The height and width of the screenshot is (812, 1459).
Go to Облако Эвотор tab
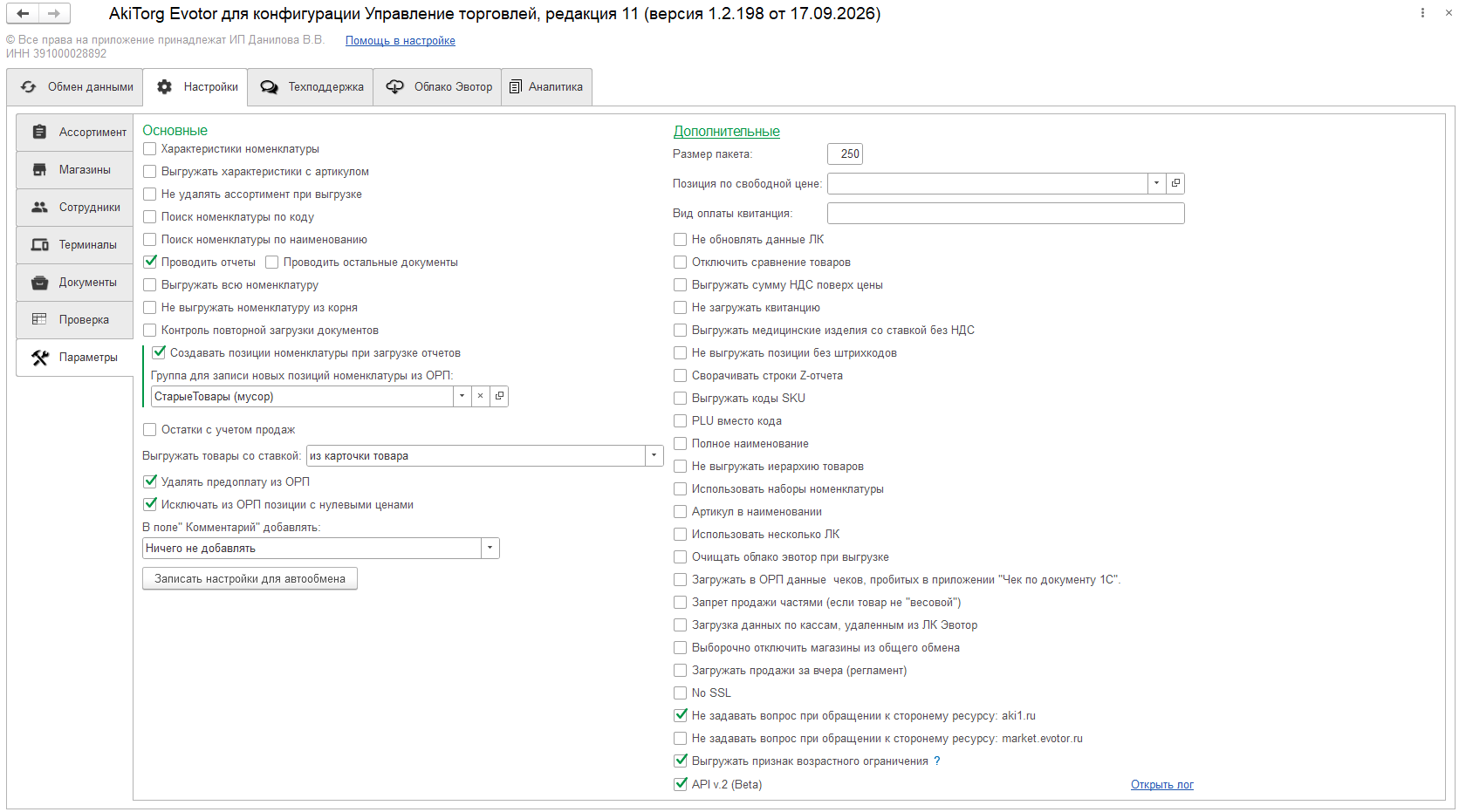438,87
